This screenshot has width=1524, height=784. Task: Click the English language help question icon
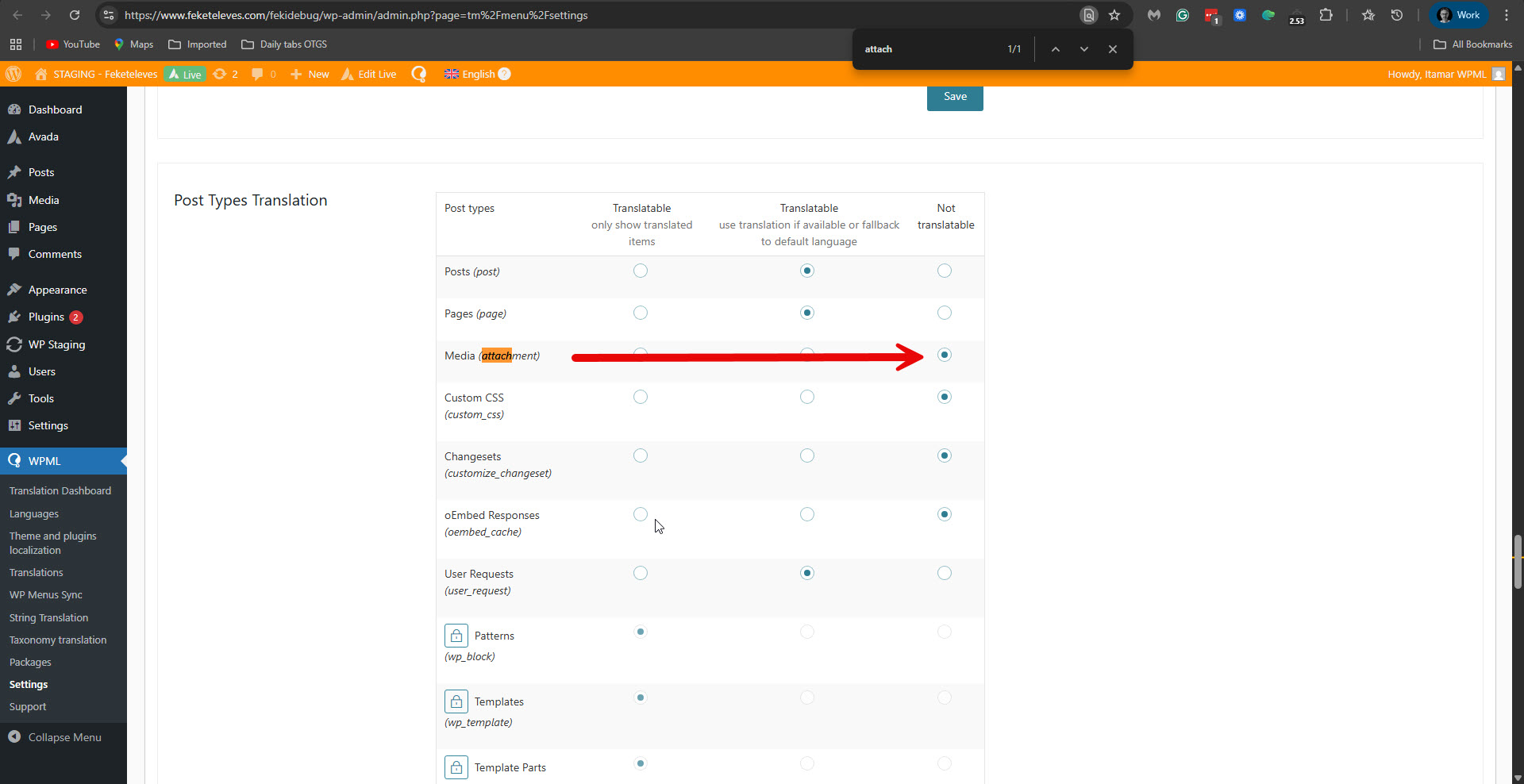point(504,74)
